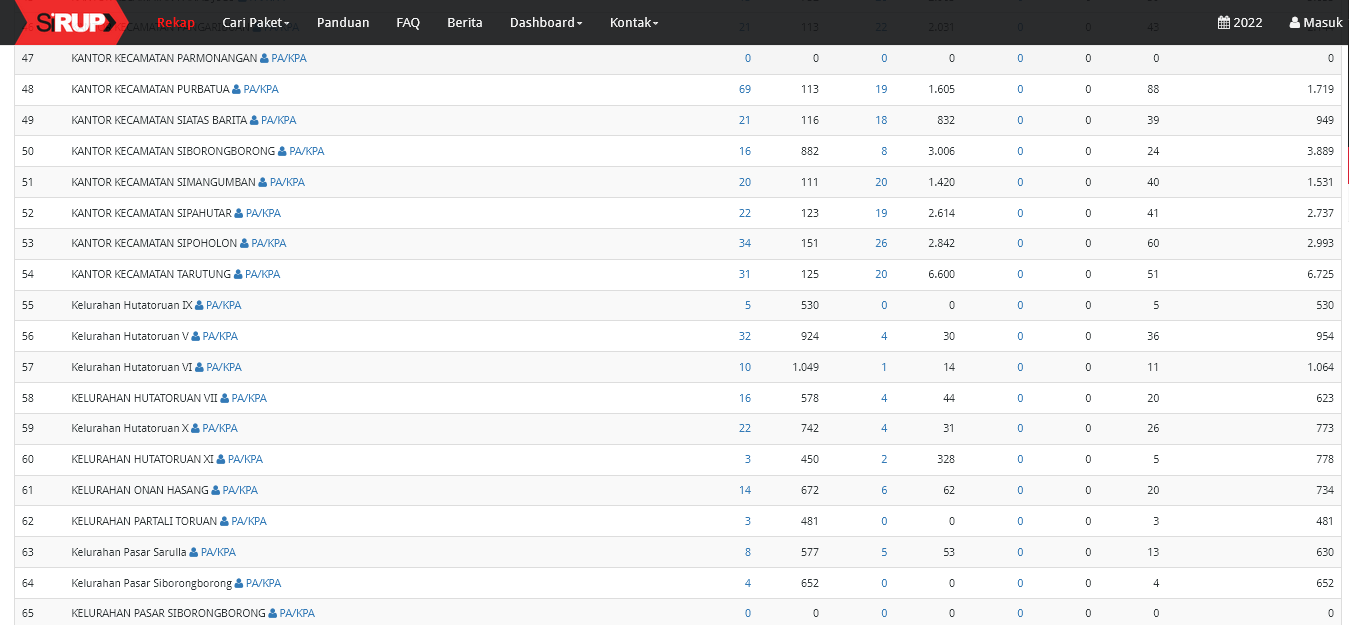Image resolution: width=1349 pixels, height=625 pixels.
Task: Select the FAQ menu item
Action: (408, 23)
